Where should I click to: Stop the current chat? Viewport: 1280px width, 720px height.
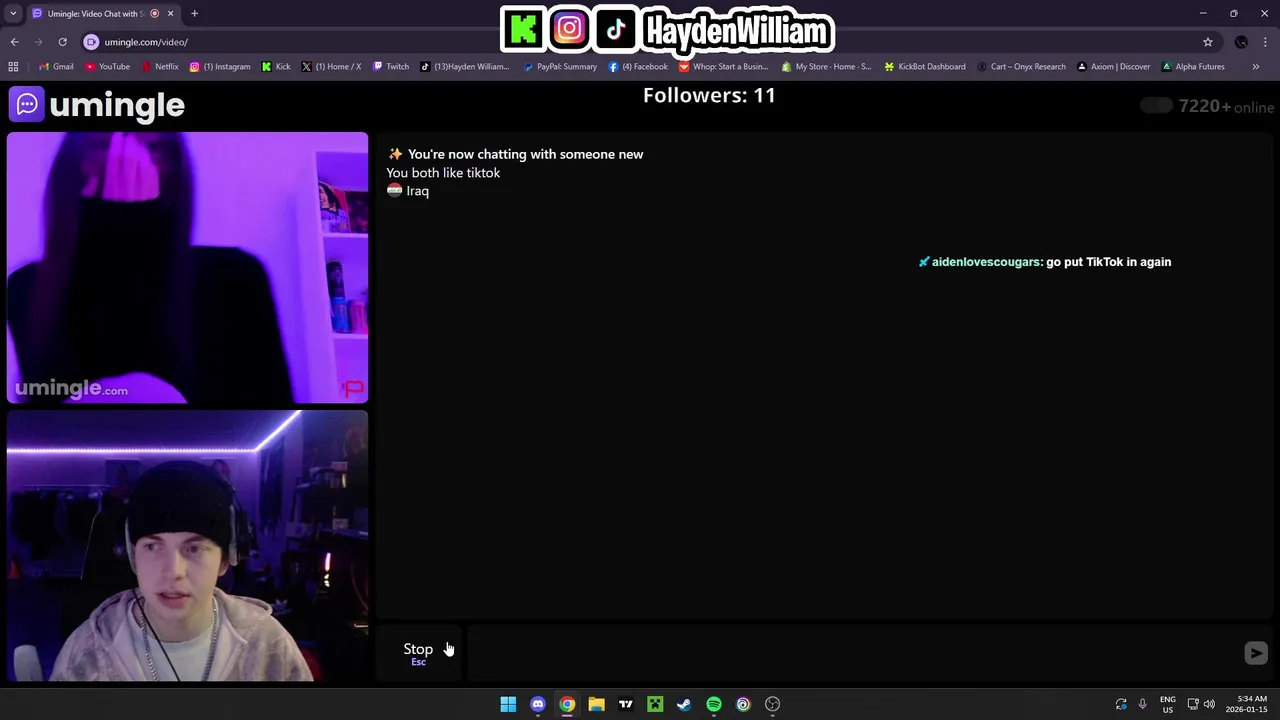(418, 652)
